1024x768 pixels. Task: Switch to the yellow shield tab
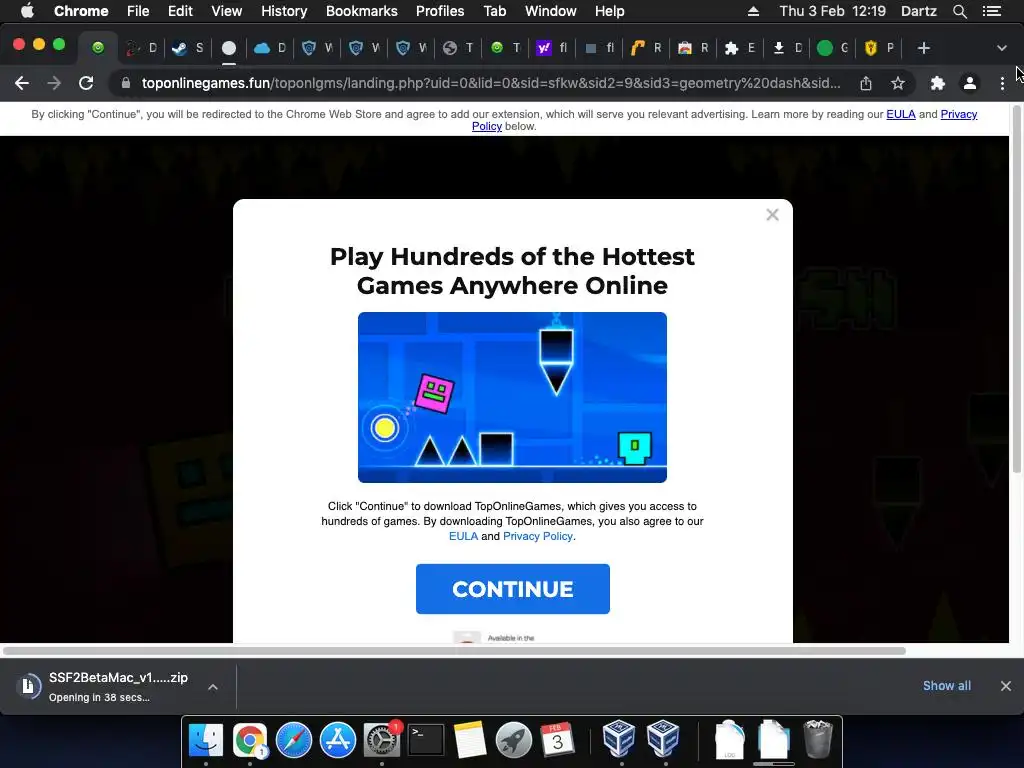(x=879, y=48)
